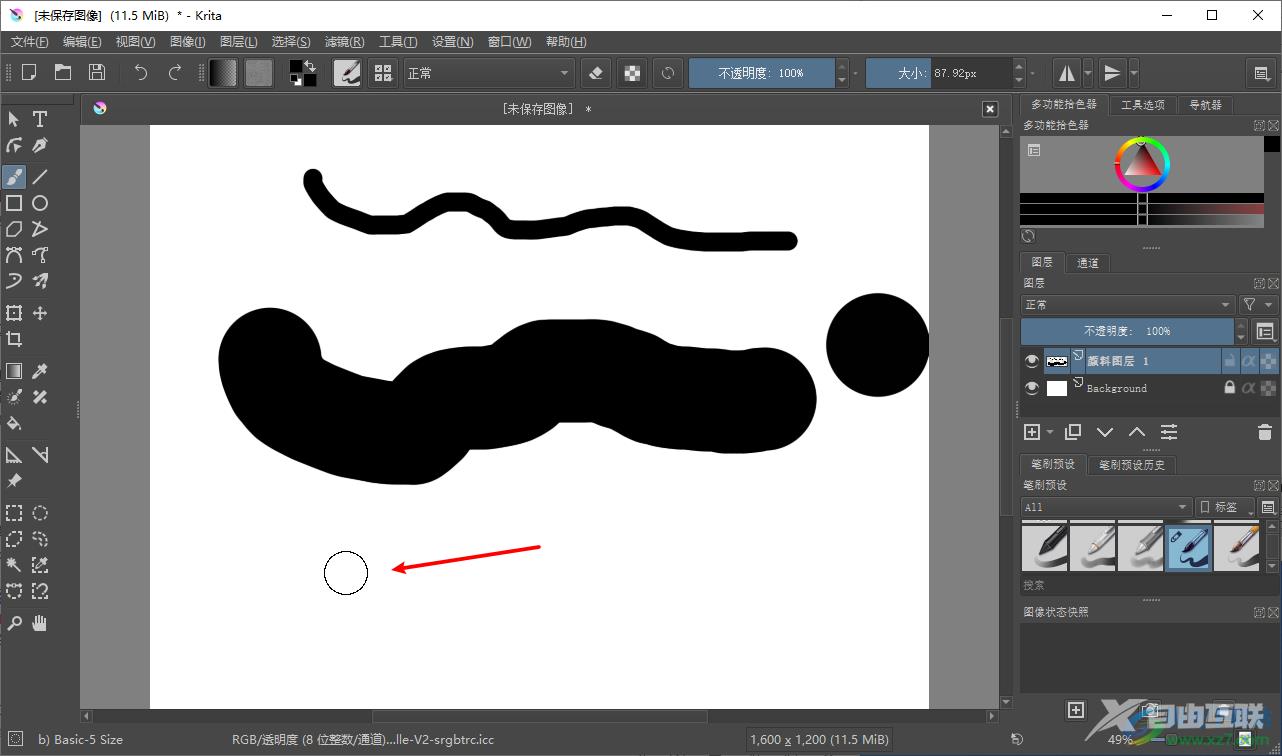Switch to the 工具选项 tab
Screen dimensions: 1282x756
tap(1142, 105)
